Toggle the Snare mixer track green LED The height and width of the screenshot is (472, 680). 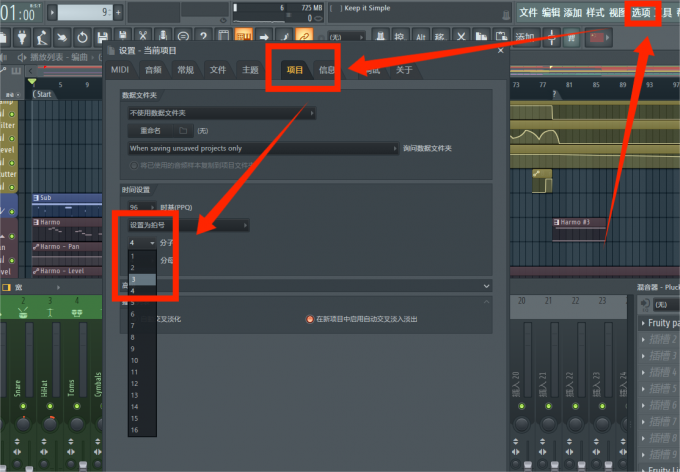click(23, 406)
